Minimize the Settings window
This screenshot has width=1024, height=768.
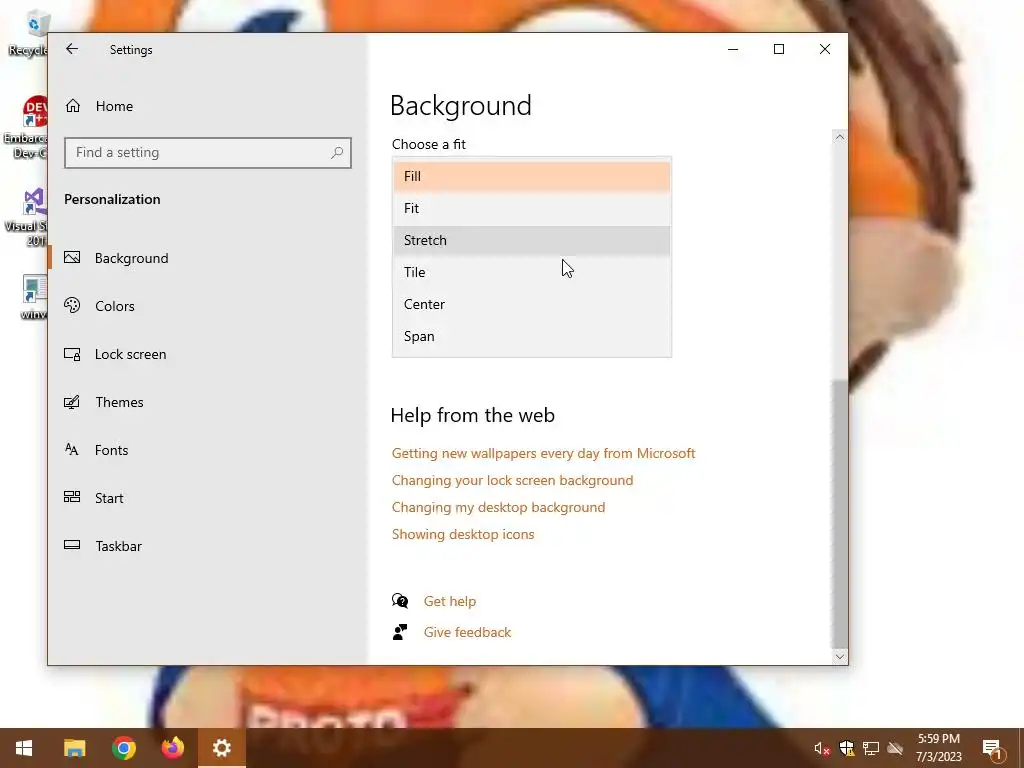click(733, 49)
